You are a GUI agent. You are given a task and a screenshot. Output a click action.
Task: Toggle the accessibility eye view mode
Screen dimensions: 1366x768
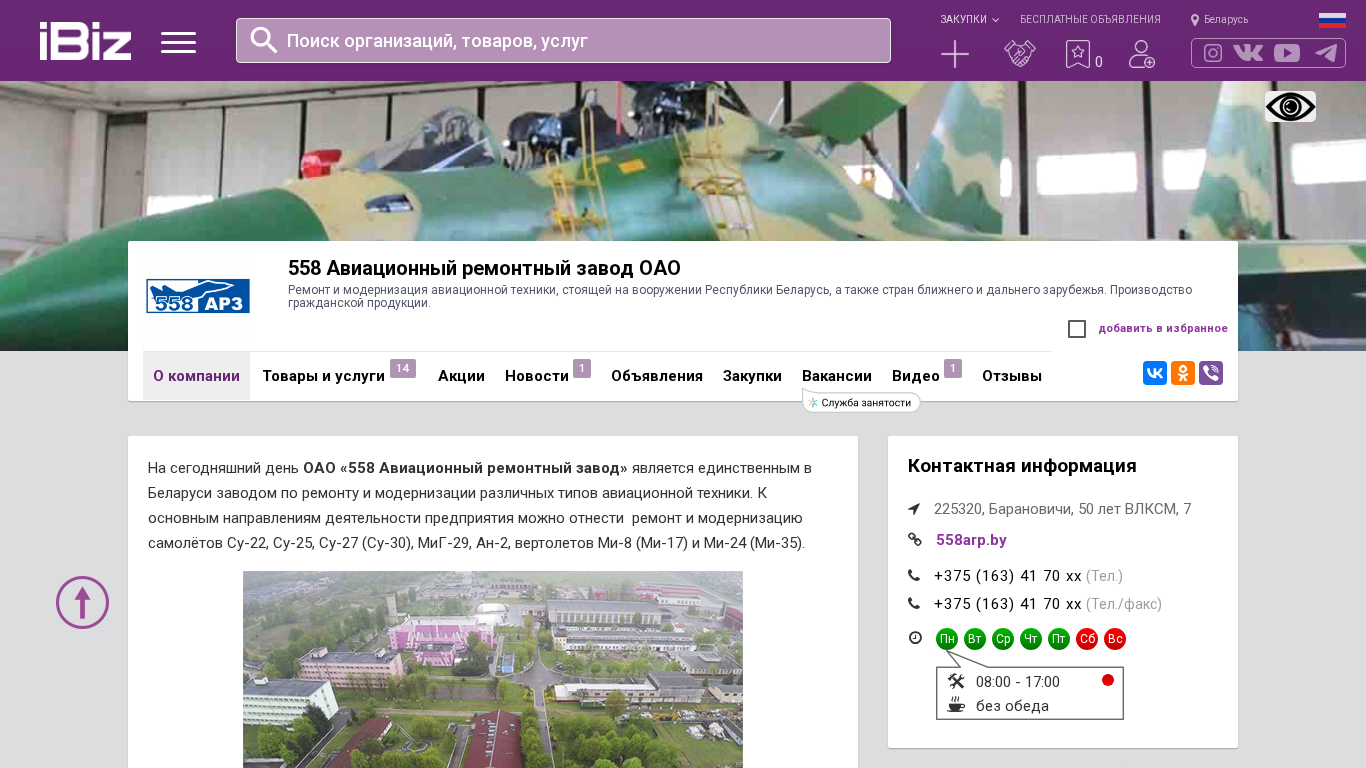[x=1290, y=107]
